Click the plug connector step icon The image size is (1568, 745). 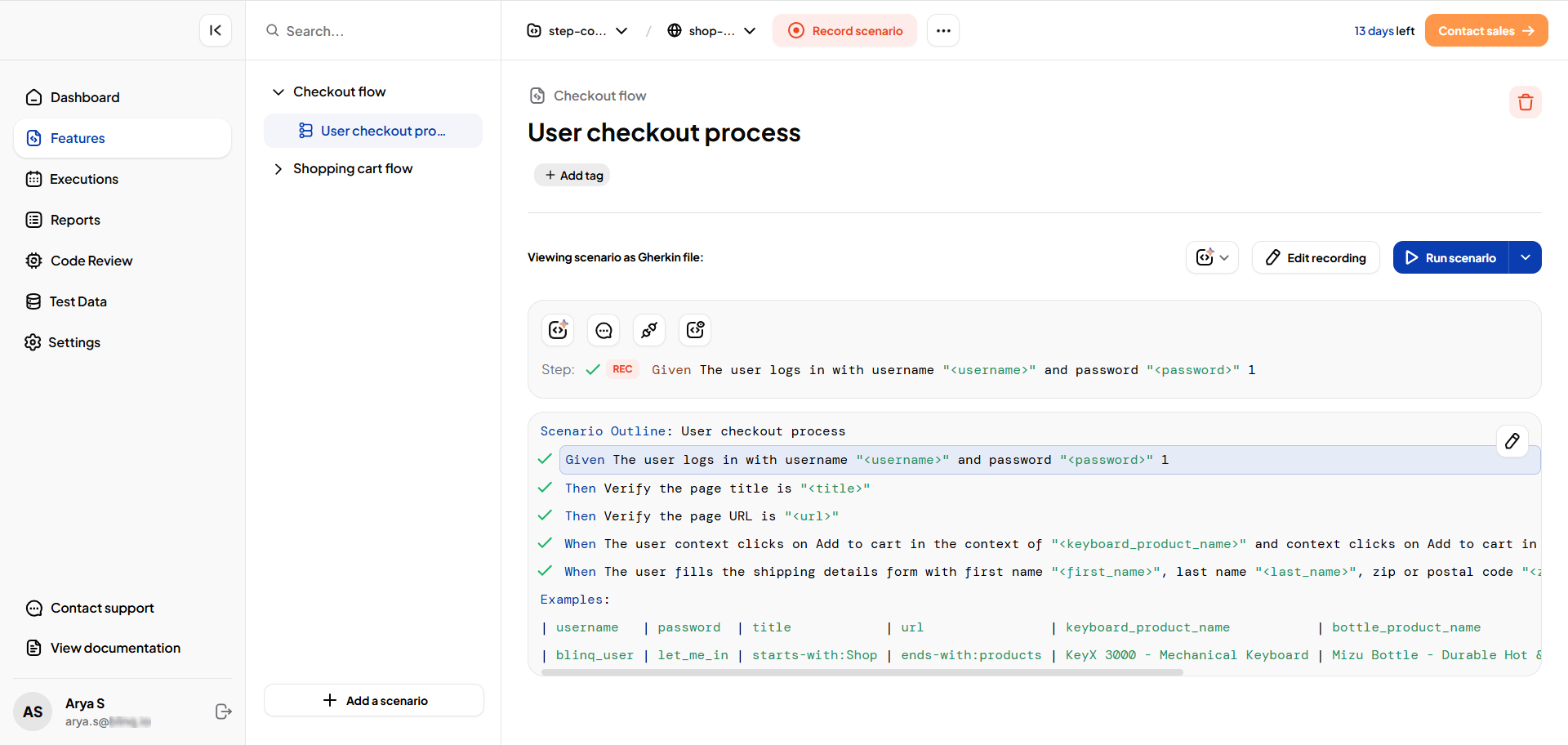(649, 330)
